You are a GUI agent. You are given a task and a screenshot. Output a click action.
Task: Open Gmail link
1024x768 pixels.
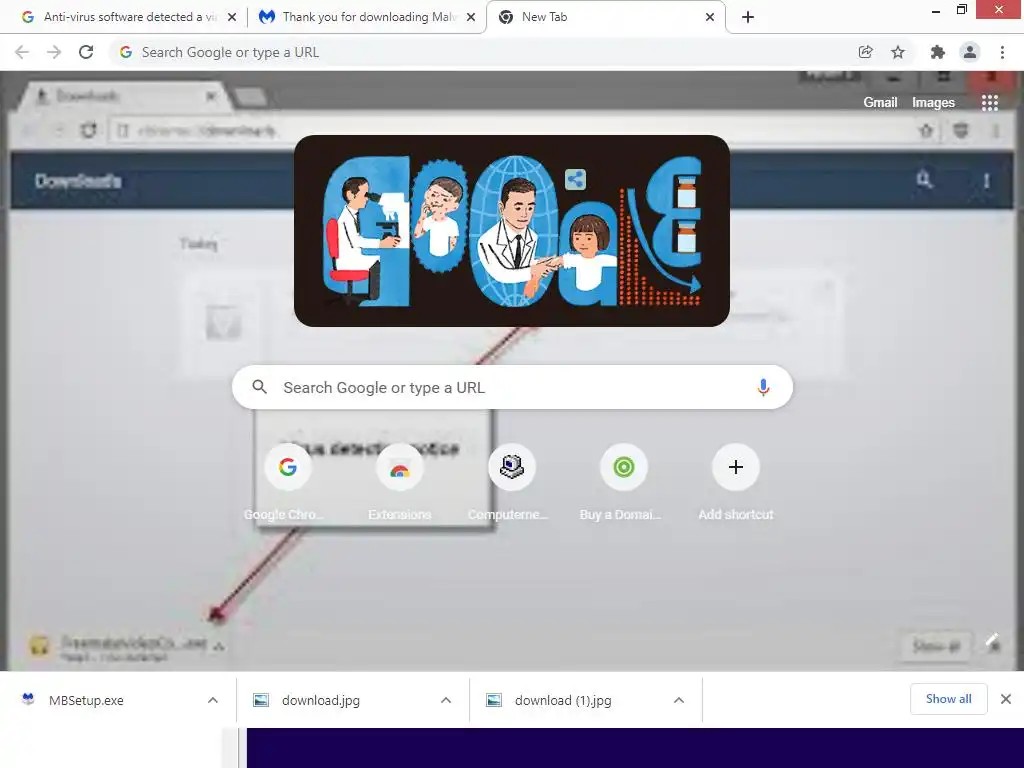pyautogui.click(x=880, y=103)
